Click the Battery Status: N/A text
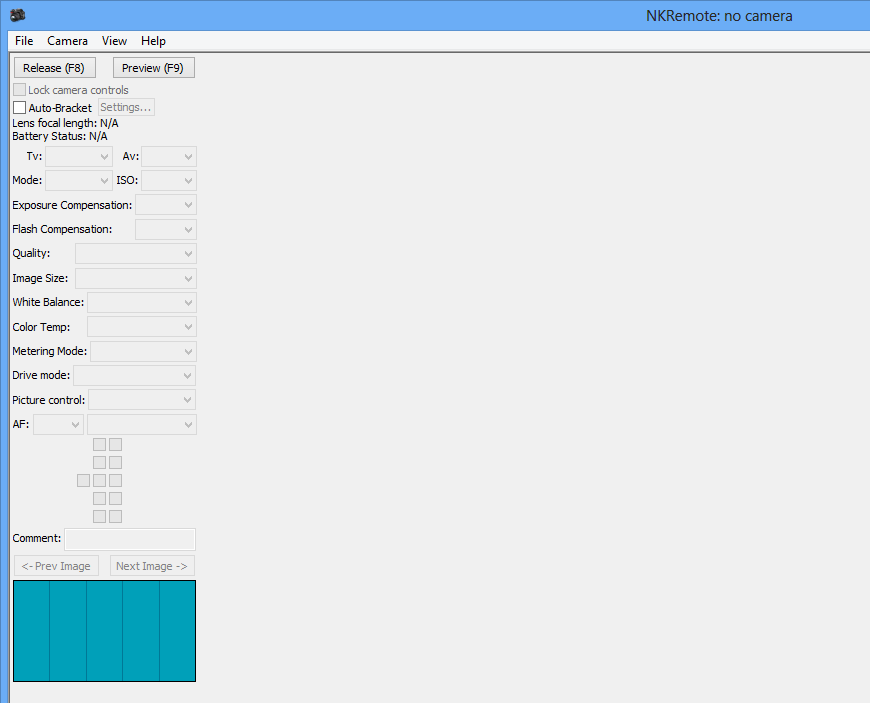870x703 pixels. click(x=60, y=136)
